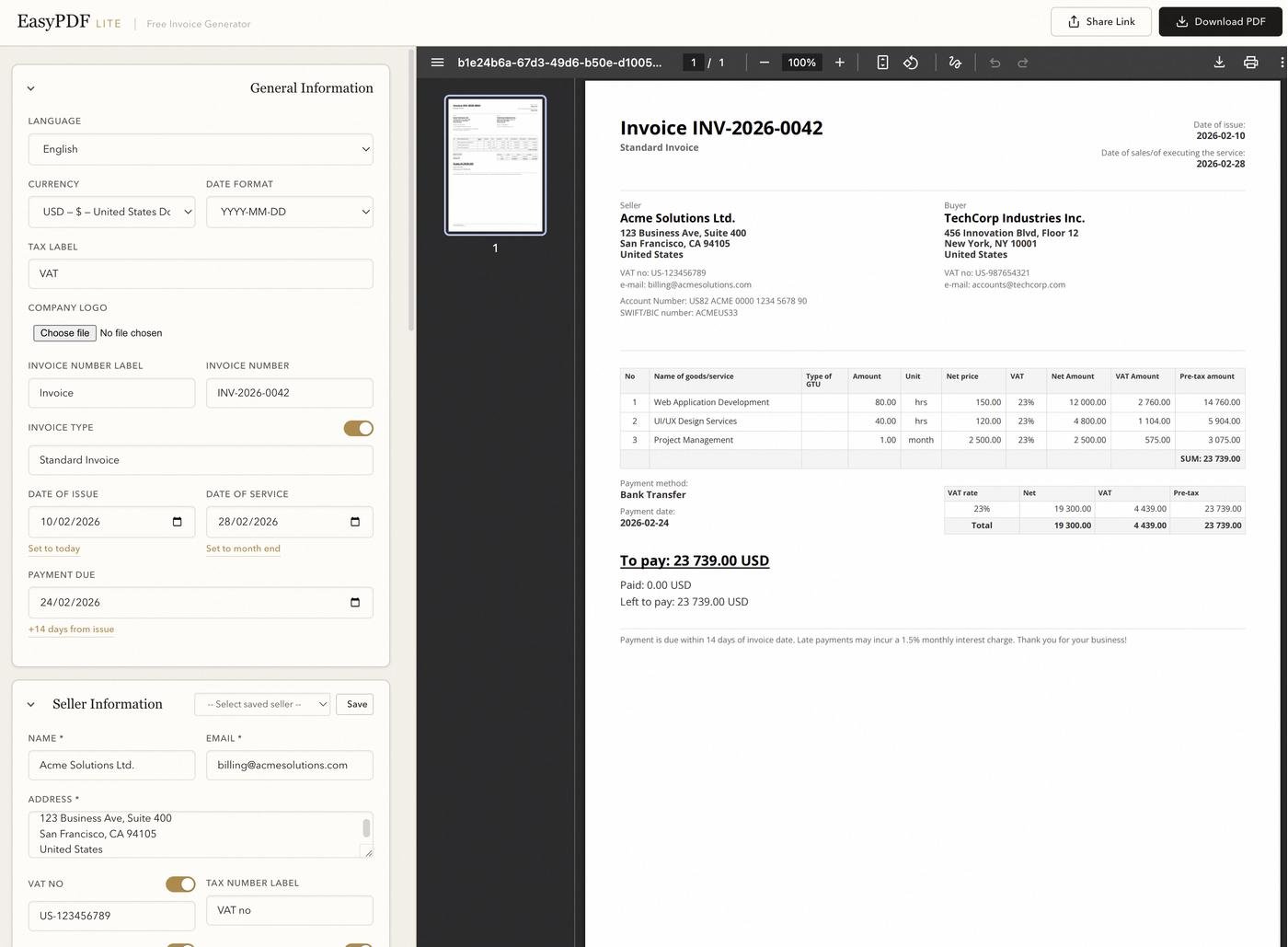Image resolution: width=1288 pixels, height=947 pixels.
Task: Download the file from PDF viewer toolbar
Action: click(x=1219, y=63)
